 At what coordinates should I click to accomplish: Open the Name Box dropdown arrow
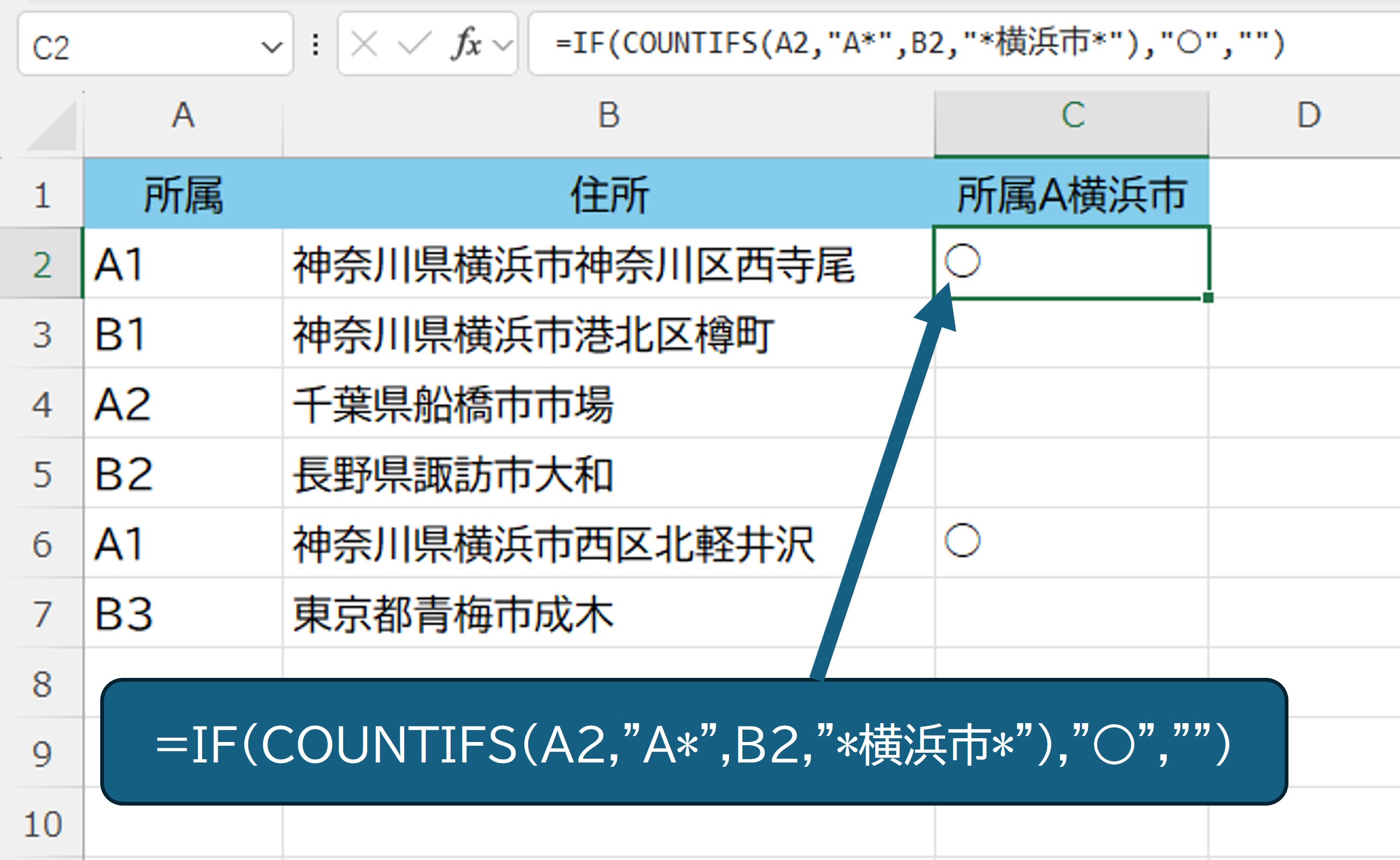[271, 47]
